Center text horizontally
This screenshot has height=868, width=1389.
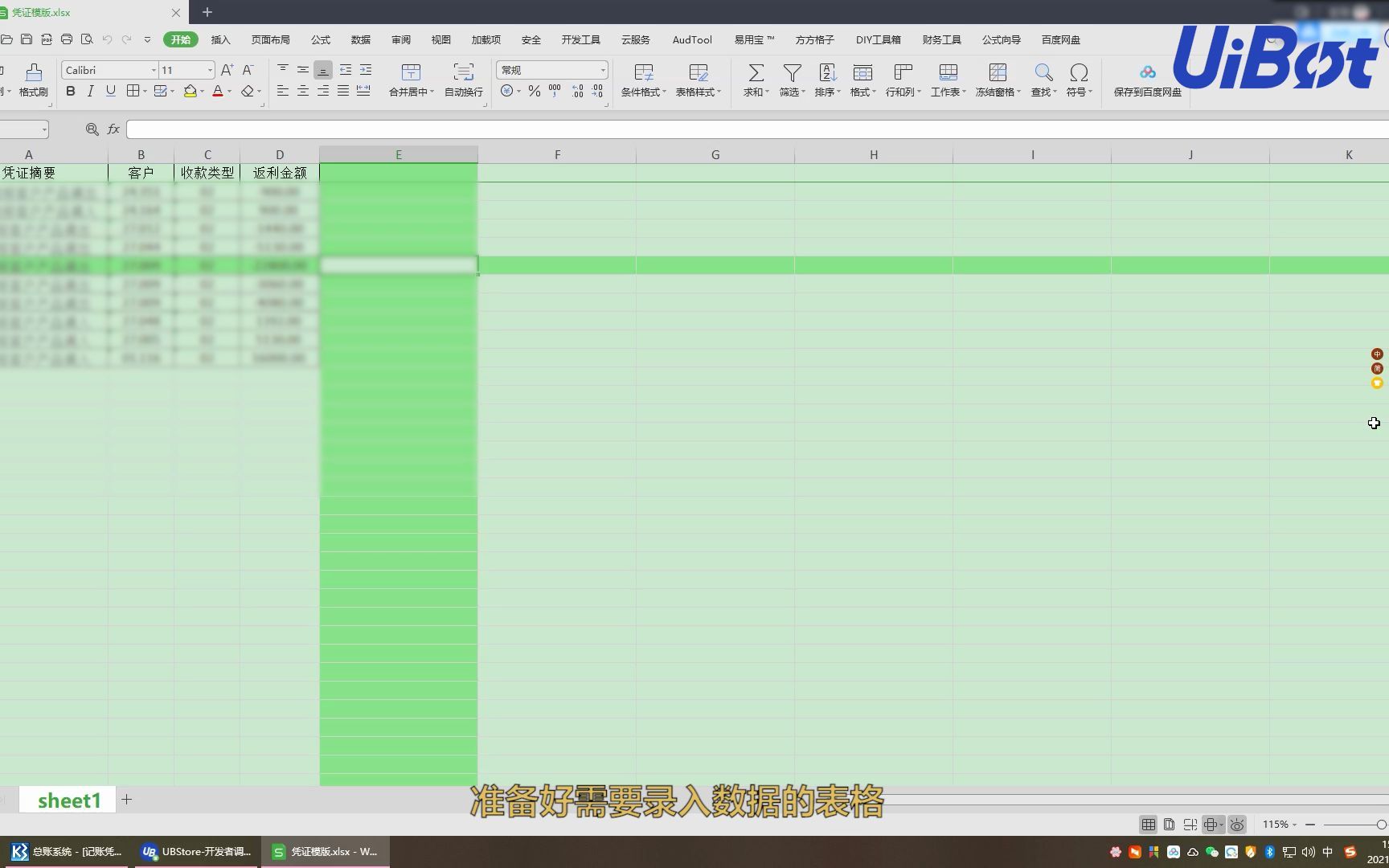[303, 92]
